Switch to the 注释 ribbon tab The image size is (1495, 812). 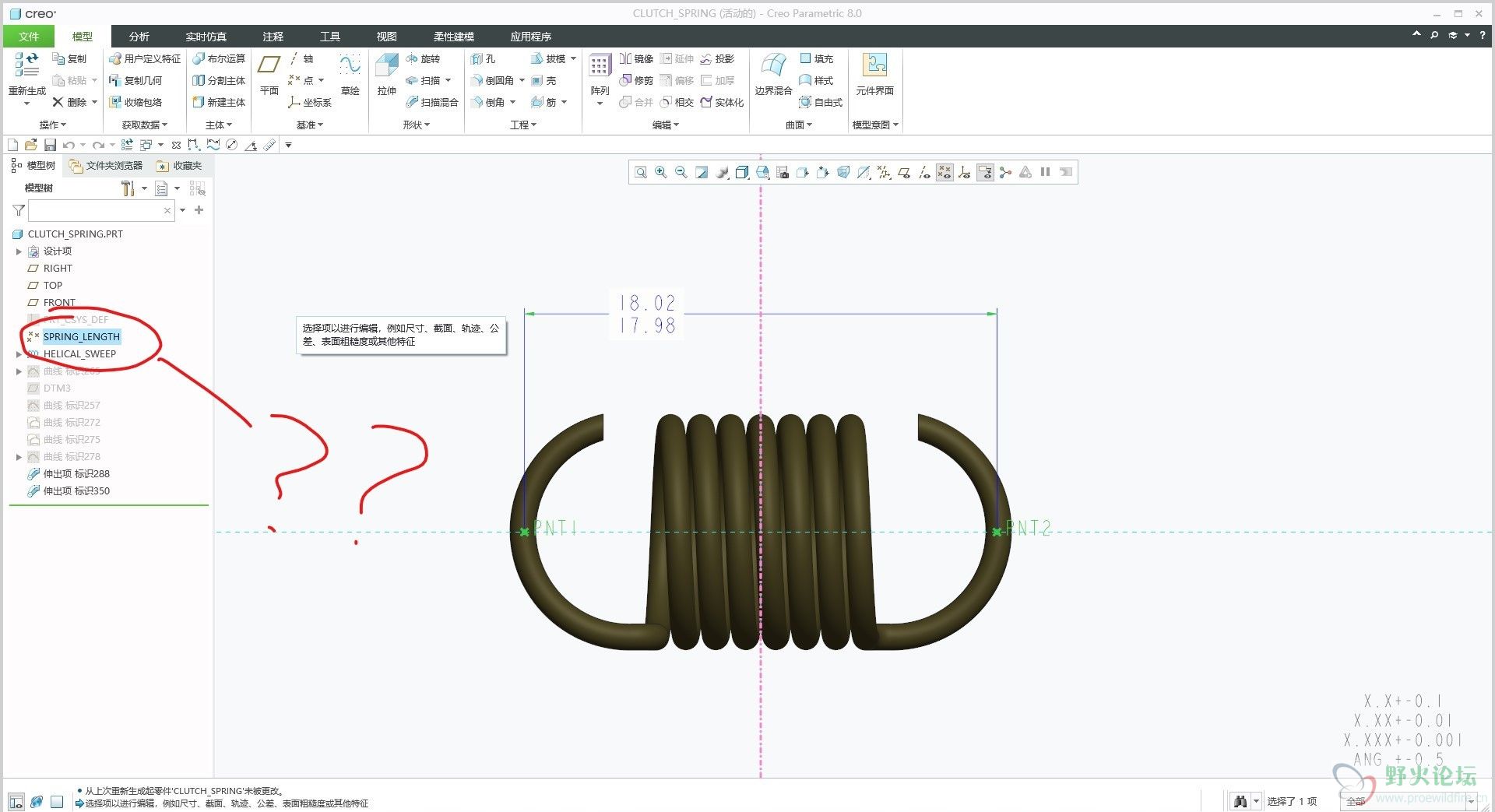pos(273,37)
